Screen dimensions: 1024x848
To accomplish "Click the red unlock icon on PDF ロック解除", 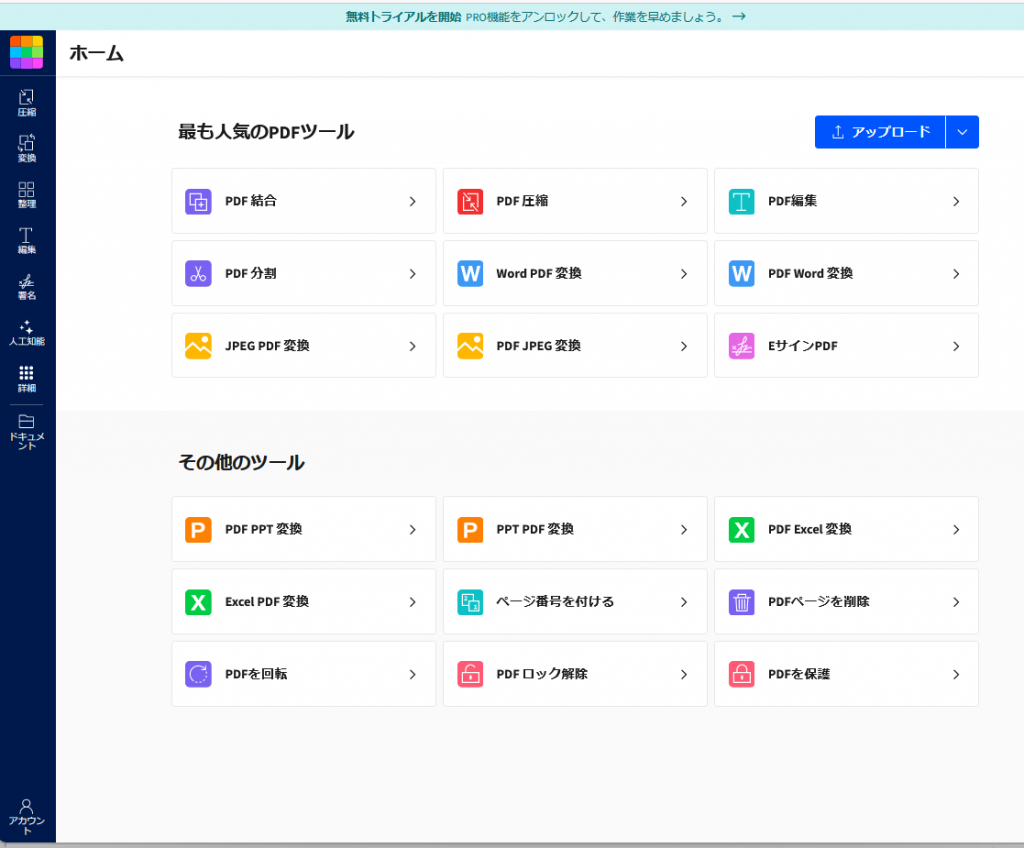I will point(470,674).
